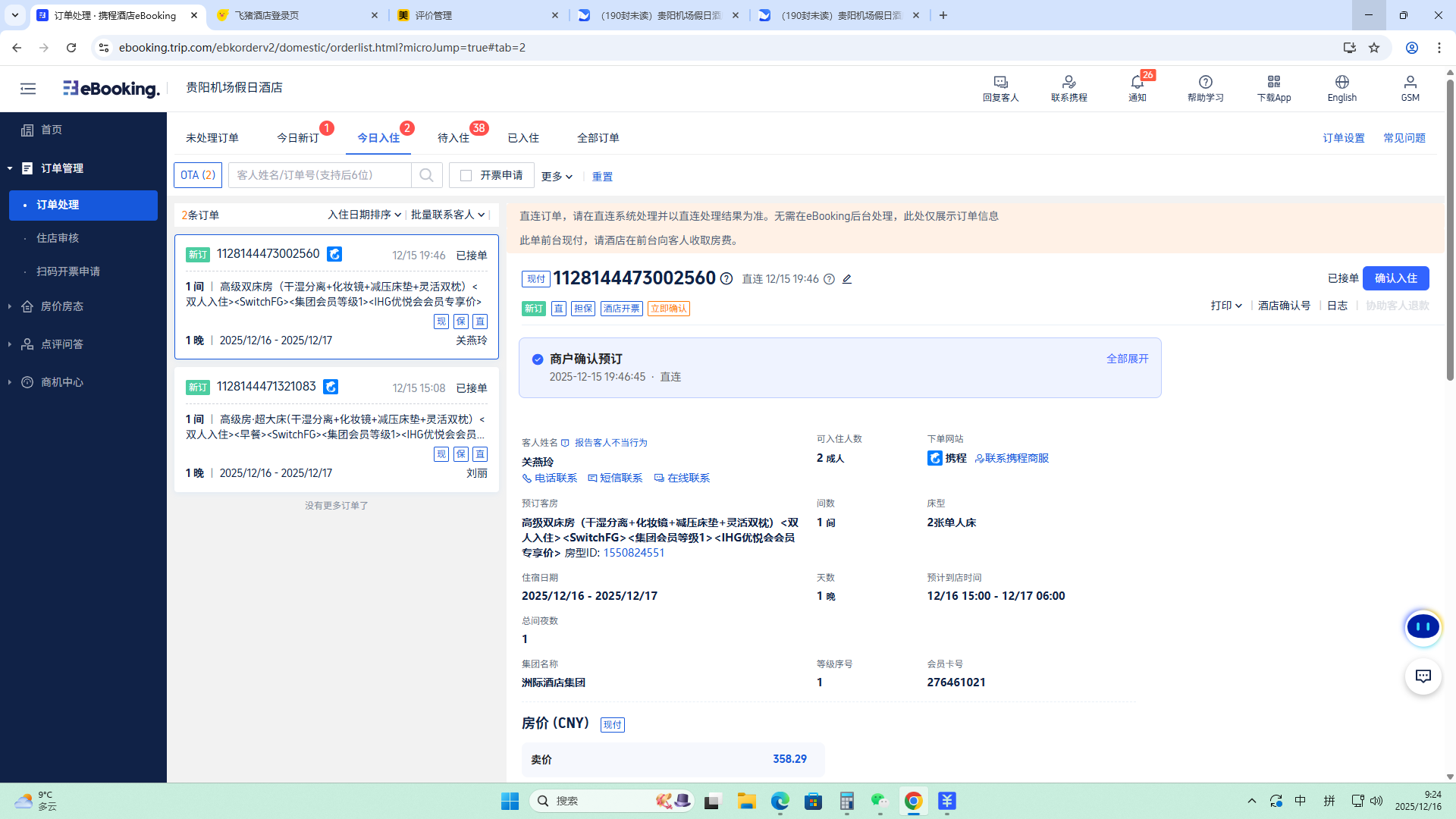This screenshot has width=1456, height=819.
Task: Toggle the hamburger sidebar menu icon
Action: point(28,89)
